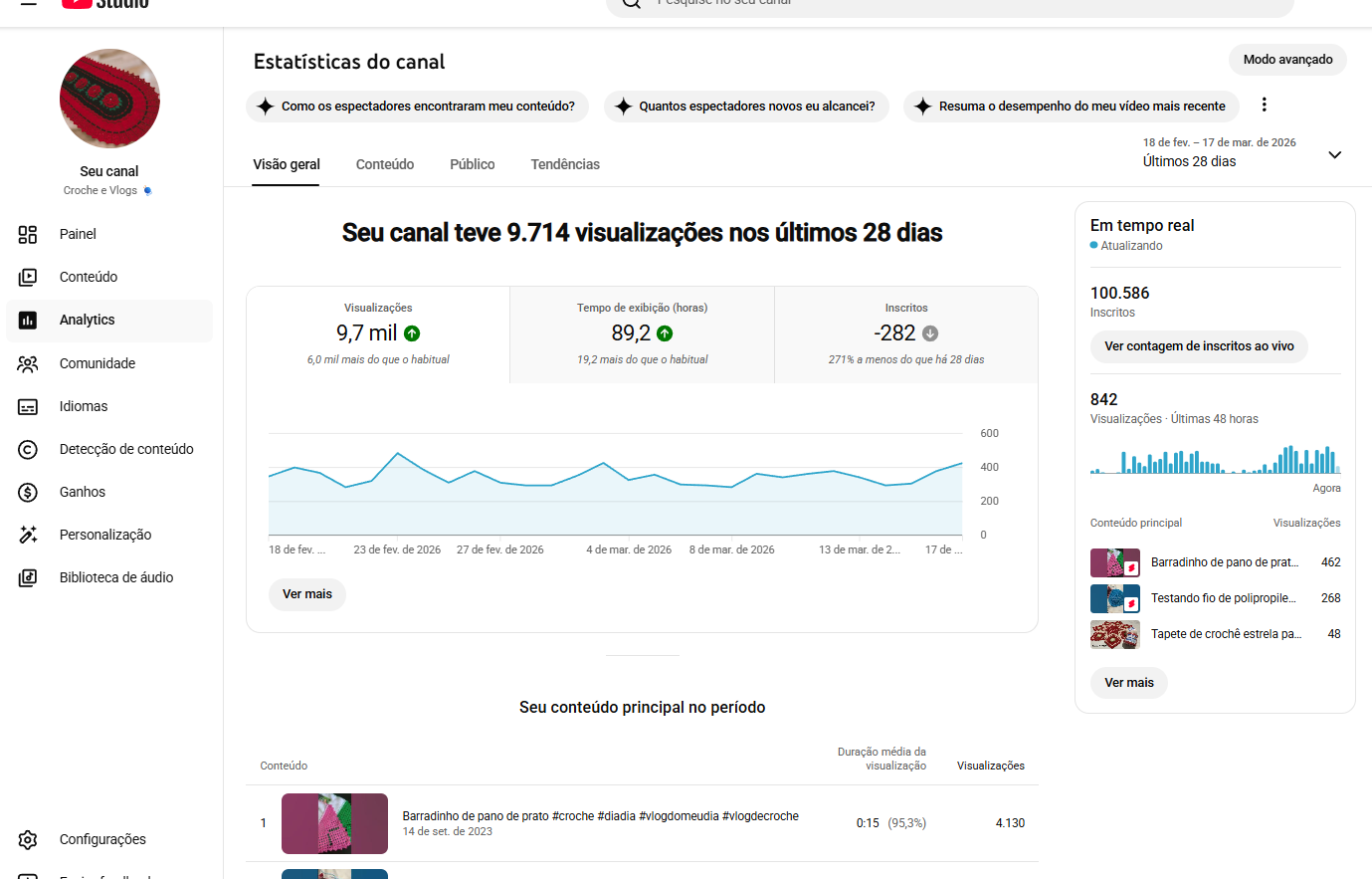Viewport: 1372px width, 879px height.
Task: Select the Tempo de exibição metric card
Action: click(642, 334)
